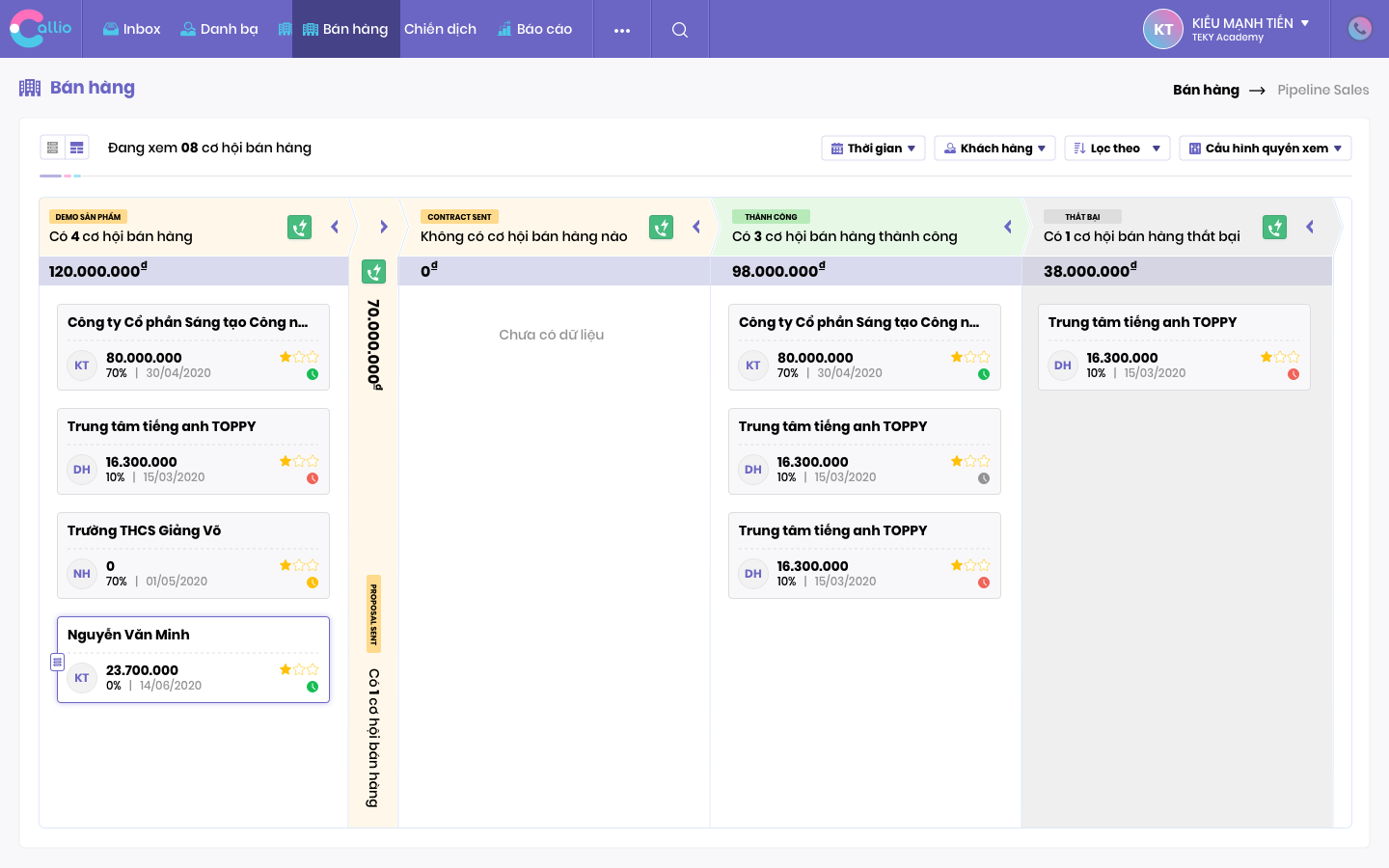Expand the collapsed Proposal Sent column
Viewport: 1389px width, 868px height.
pos(384,228)
